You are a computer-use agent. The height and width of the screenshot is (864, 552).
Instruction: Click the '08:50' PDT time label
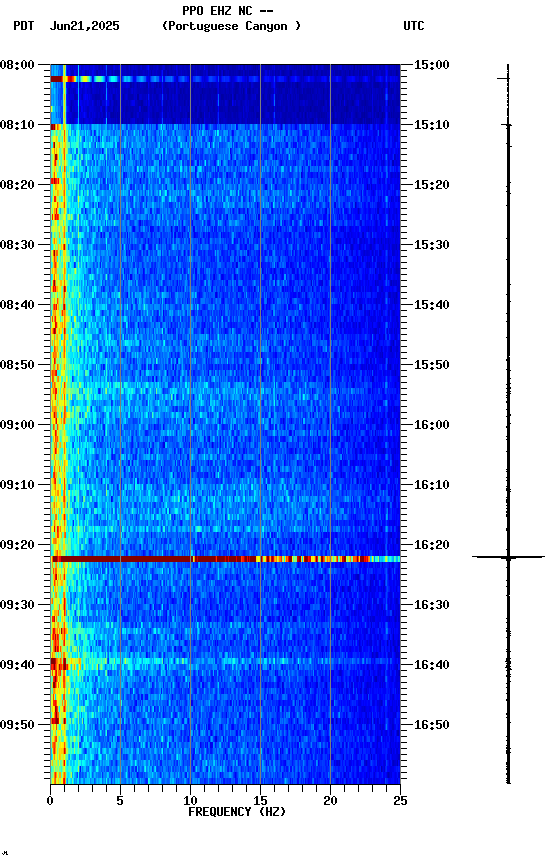pyautogui.click(x=17, y=365)
